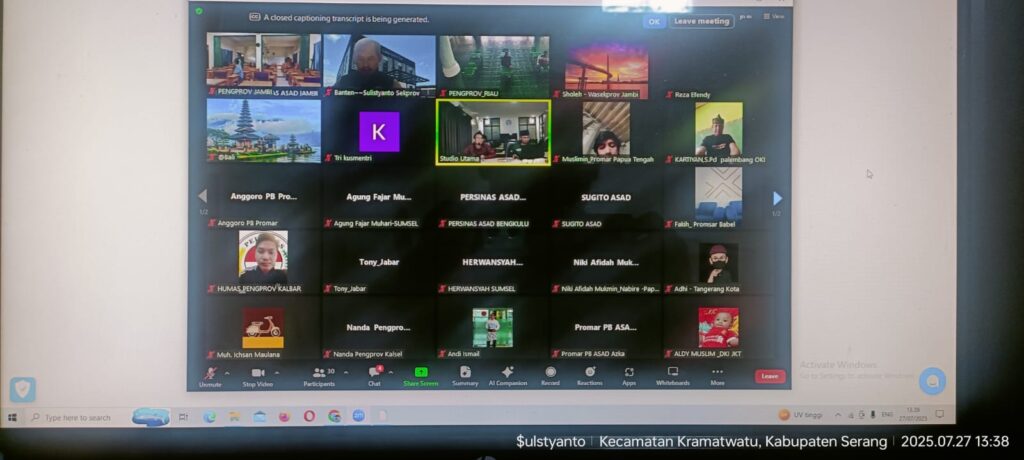Click the green encryption shield icon

199,11
